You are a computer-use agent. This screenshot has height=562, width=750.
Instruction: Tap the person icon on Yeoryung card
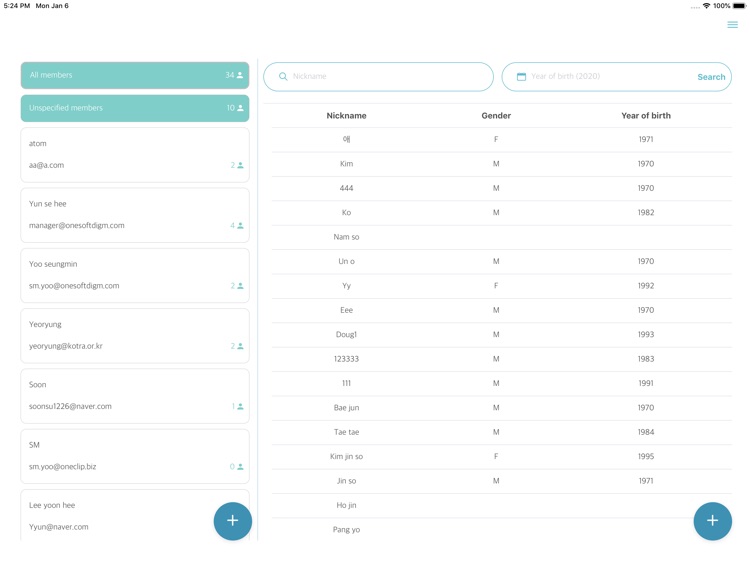(x=240, y=346)
